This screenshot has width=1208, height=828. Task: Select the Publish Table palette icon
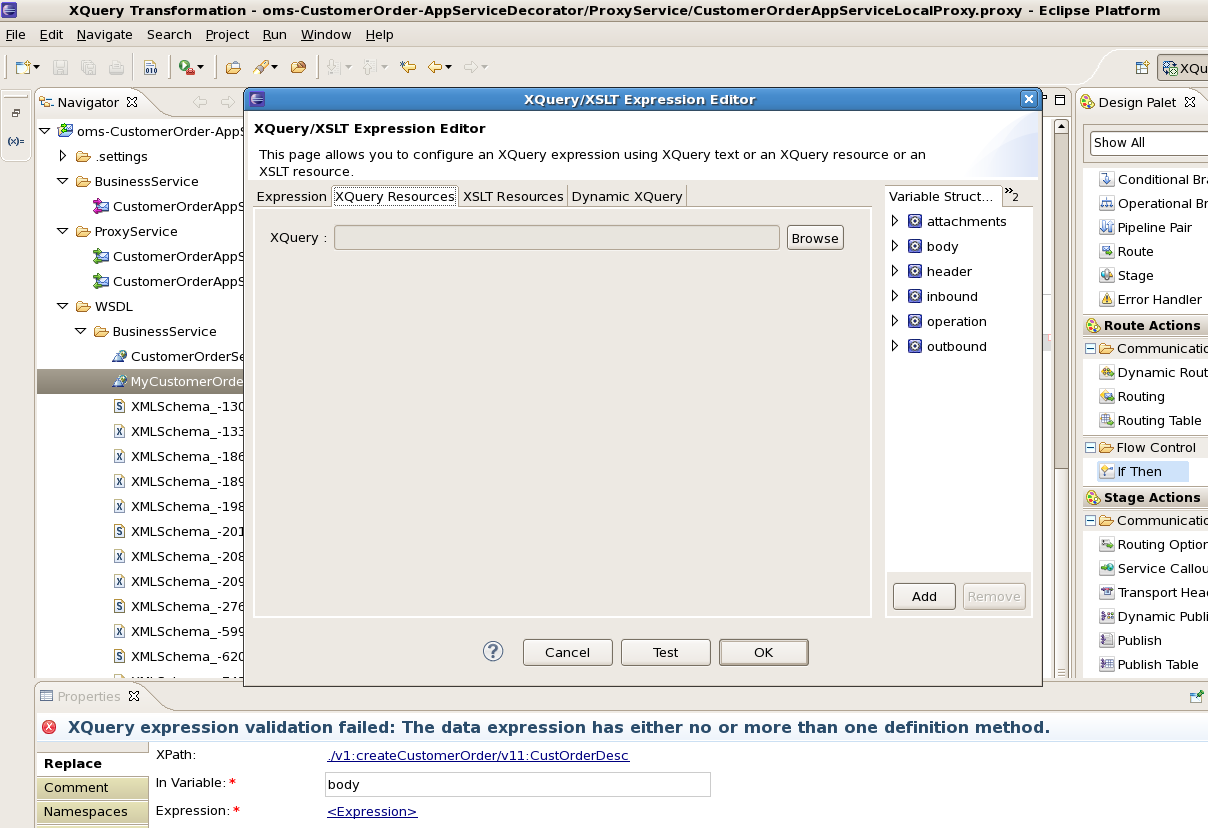tap(1107, 664)
